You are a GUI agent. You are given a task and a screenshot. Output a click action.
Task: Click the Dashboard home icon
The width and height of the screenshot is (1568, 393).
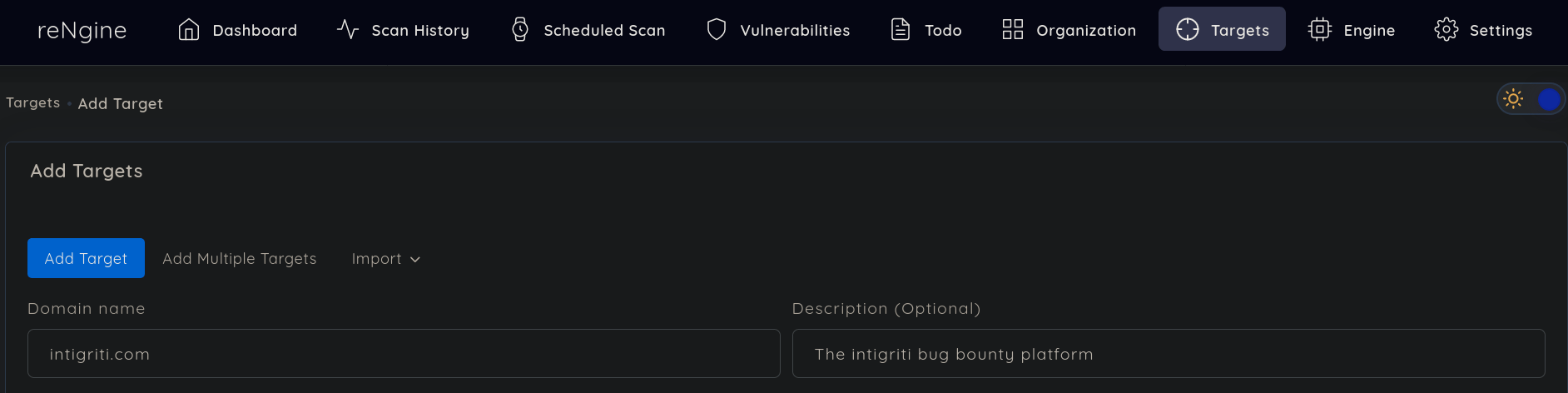tap(189, 30)
